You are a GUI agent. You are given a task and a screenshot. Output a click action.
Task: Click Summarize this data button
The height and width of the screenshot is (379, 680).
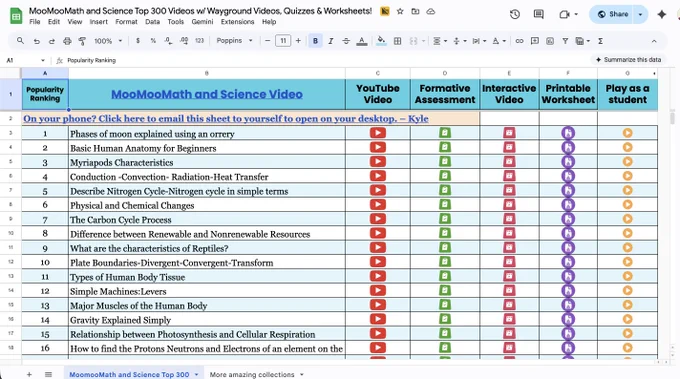pyautogui.click(x=628, y=60)
